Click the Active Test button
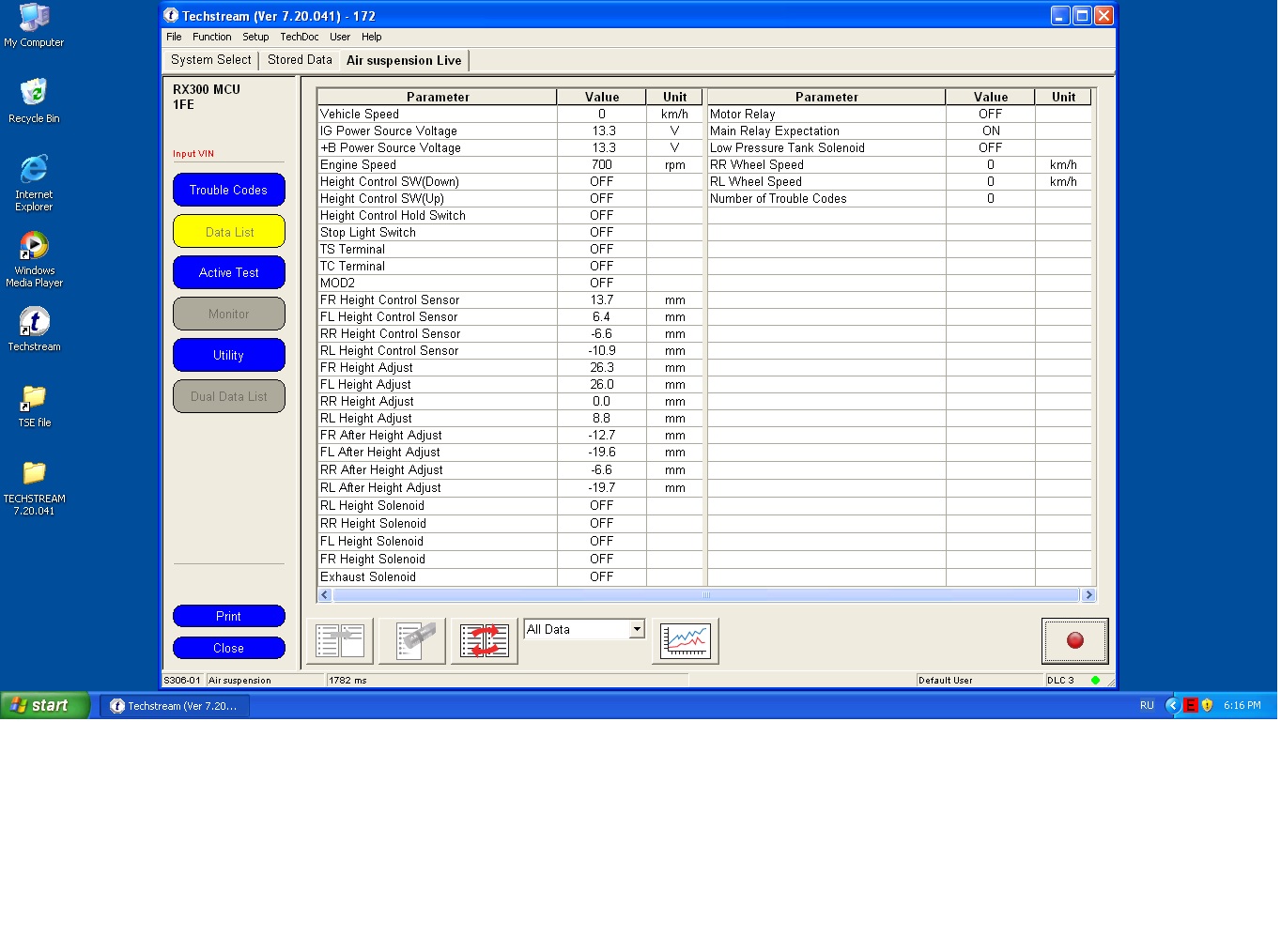This screenshot has width=1281, height=952. click(228, 272)
